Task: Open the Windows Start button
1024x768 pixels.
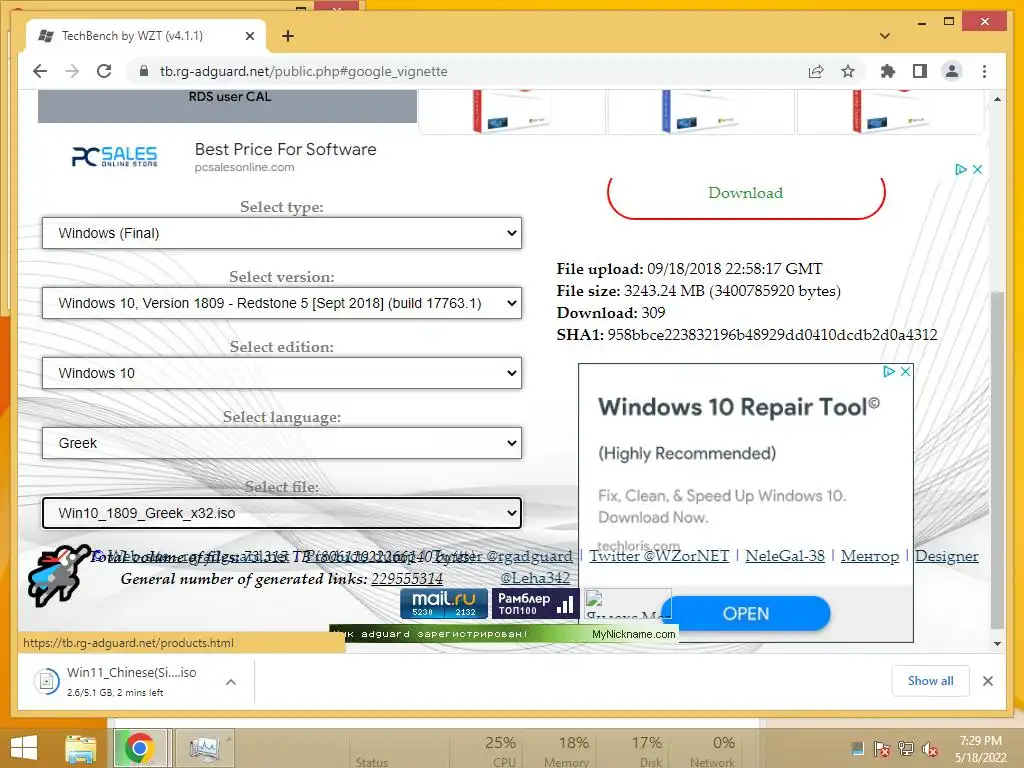Action: 24,748
